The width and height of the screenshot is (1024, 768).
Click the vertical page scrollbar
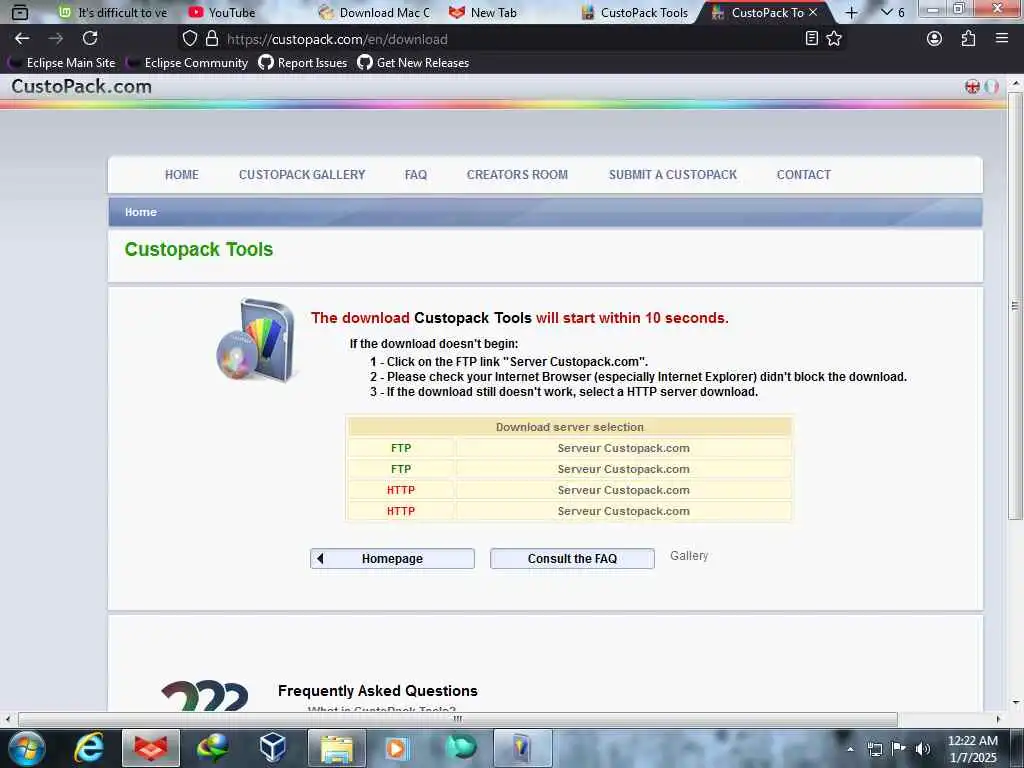(x=1014, y=305)
